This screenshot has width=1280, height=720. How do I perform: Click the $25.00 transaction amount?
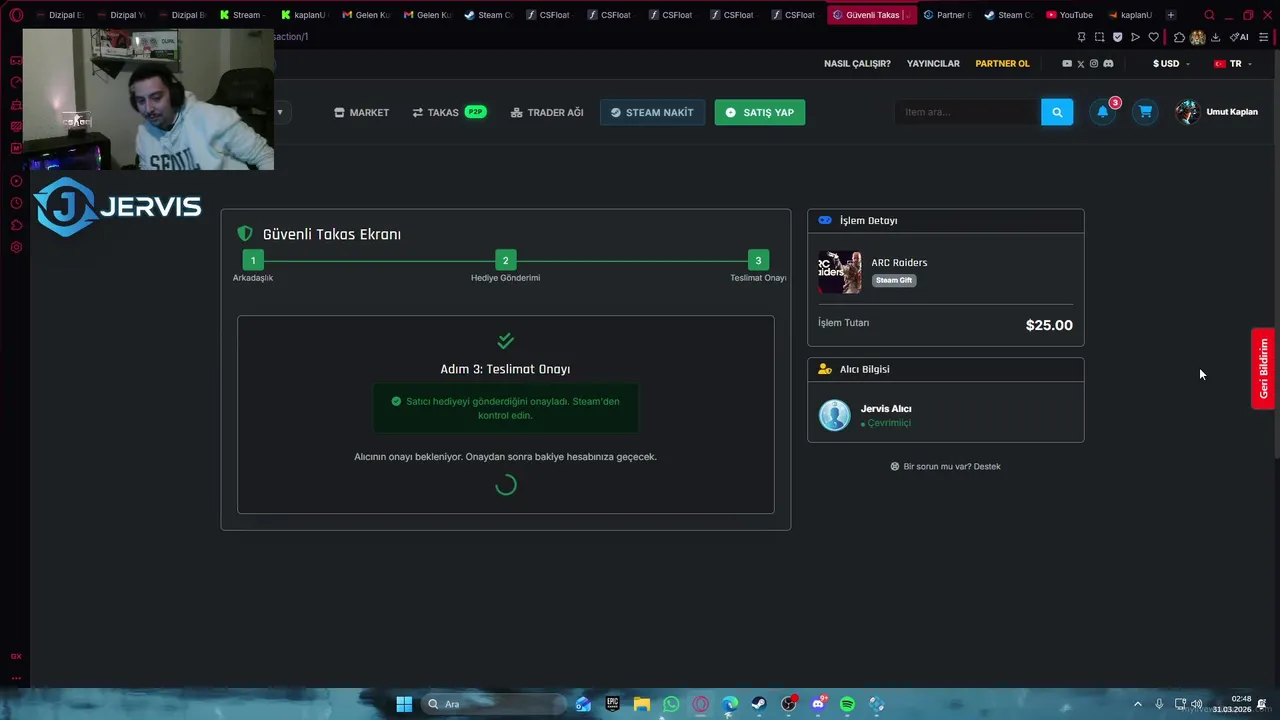[1049, 325]
